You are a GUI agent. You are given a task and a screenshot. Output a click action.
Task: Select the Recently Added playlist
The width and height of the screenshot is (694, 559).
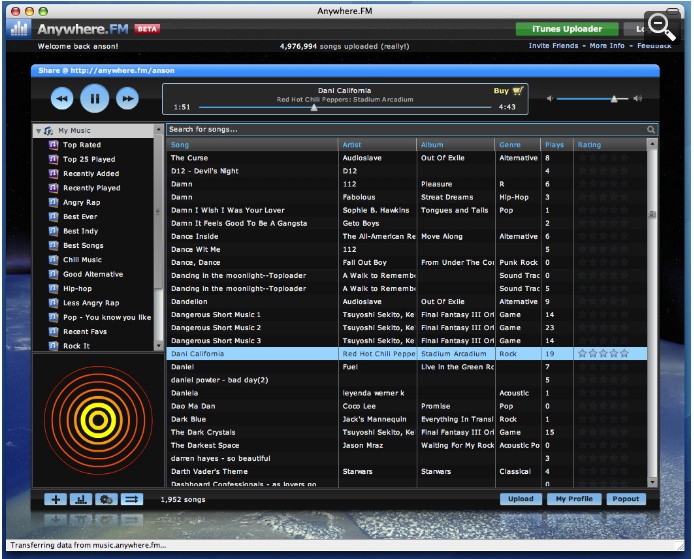[91, 173]
